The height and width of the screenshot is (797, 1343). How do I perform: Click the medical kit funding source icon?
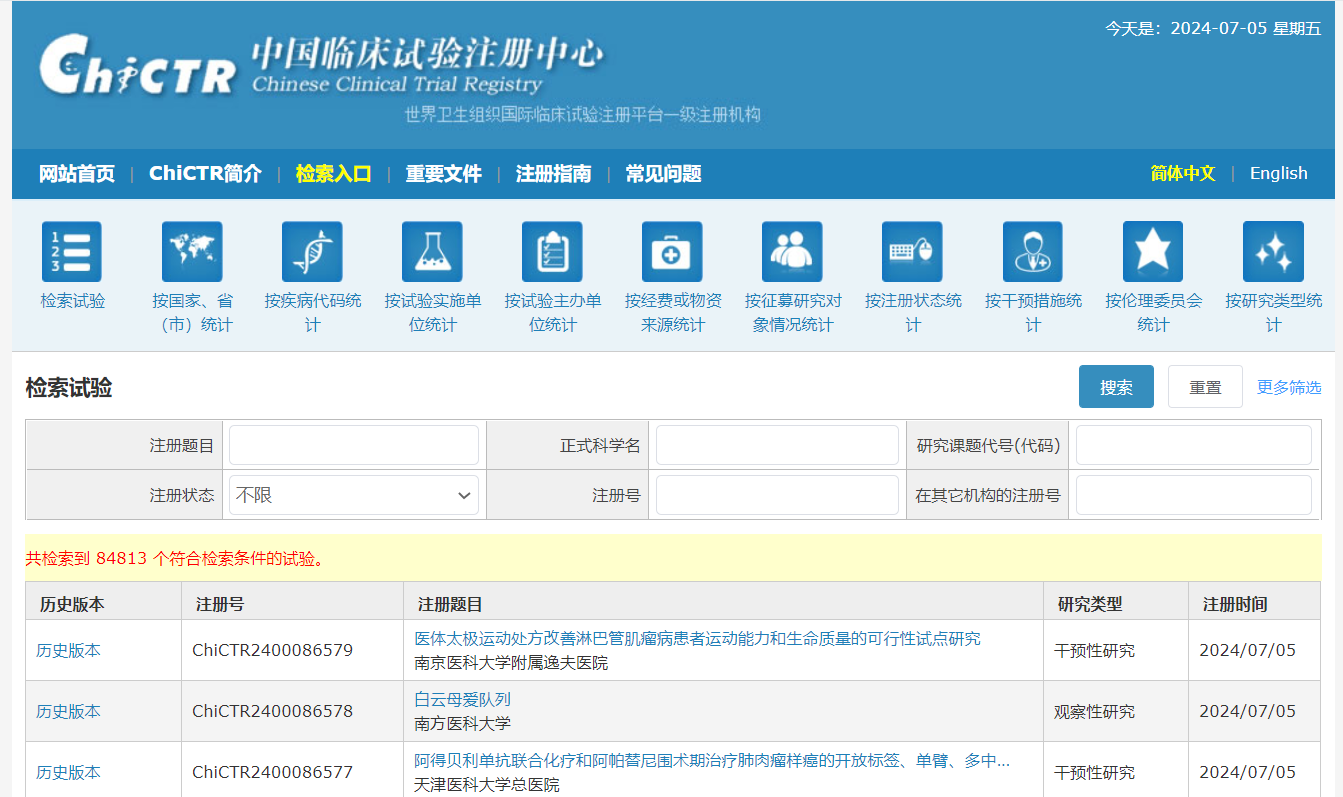(672, 252)
